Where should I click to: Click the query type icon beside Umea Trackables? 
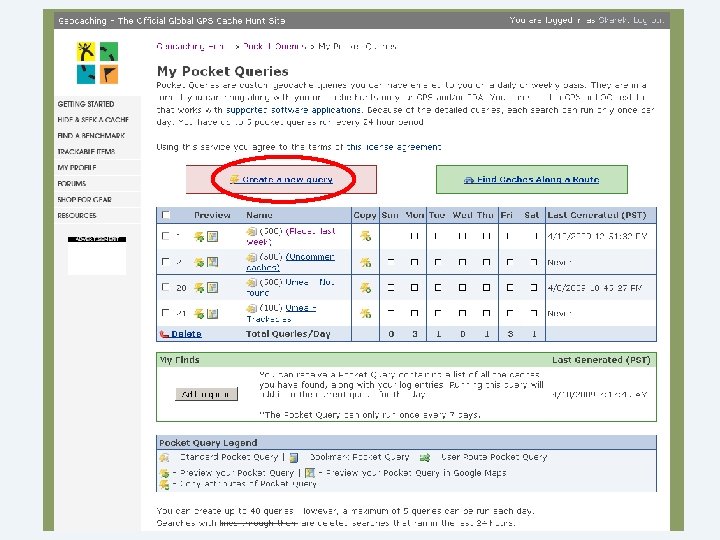[x=252, y=308]
